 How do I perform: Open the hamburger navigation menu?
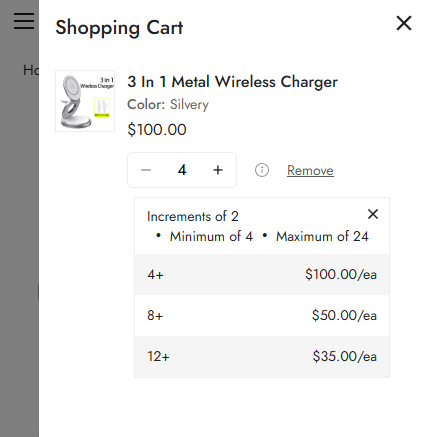(24, 21)
